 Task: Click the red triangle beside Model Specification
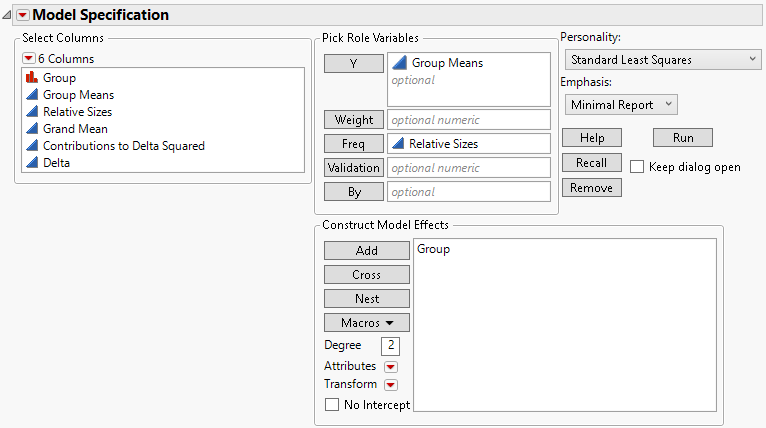click(24, 15)
